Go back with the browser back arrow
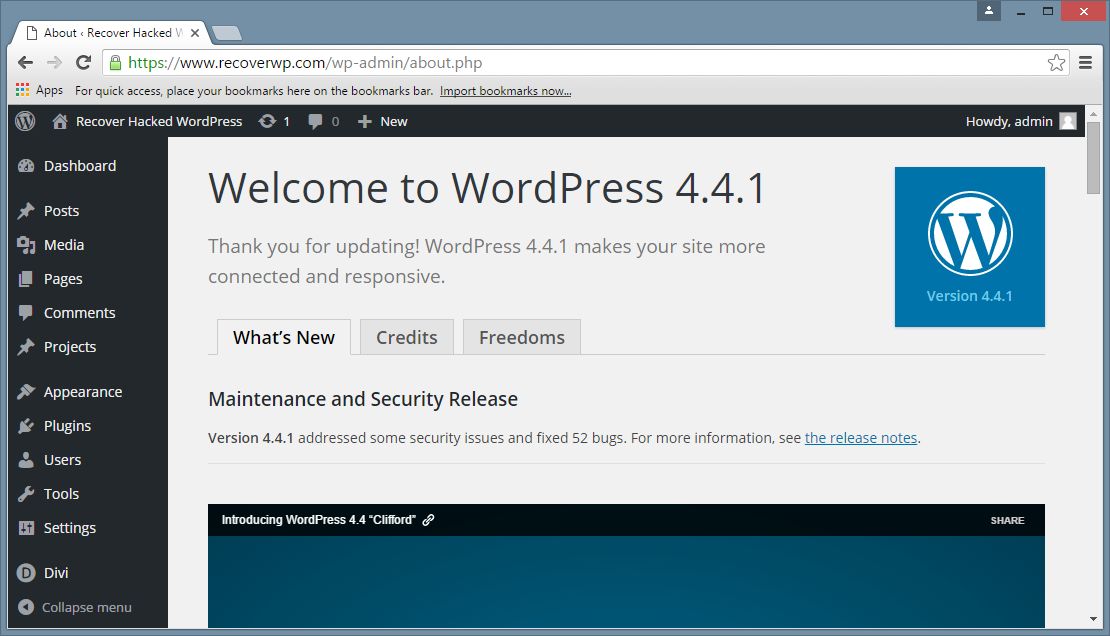 click(x=25, y=62)
